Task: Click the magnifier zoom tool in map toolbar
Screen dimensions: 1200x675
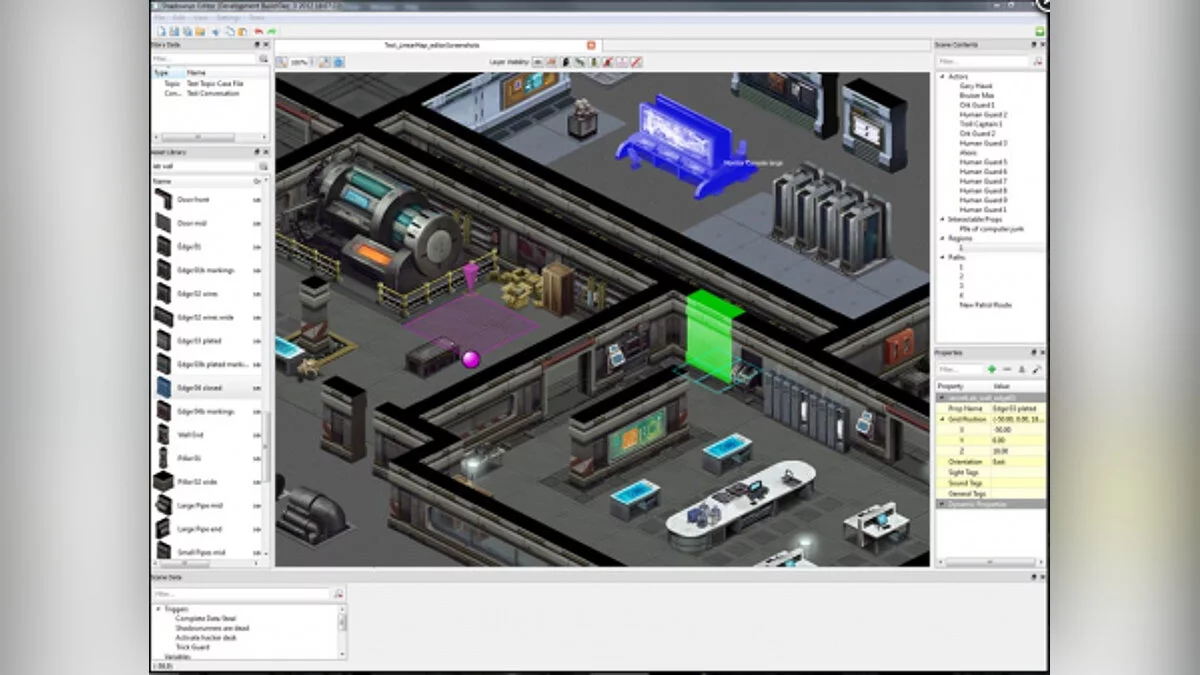Action: point(283,62)
